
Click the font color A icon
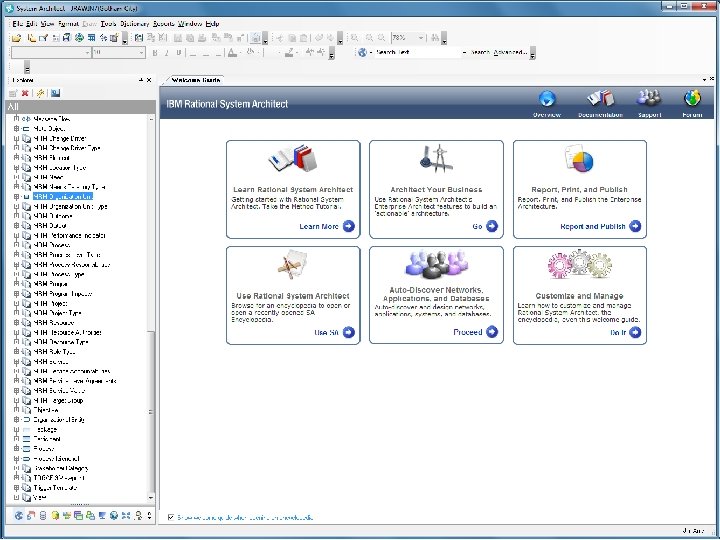point(233,53)
